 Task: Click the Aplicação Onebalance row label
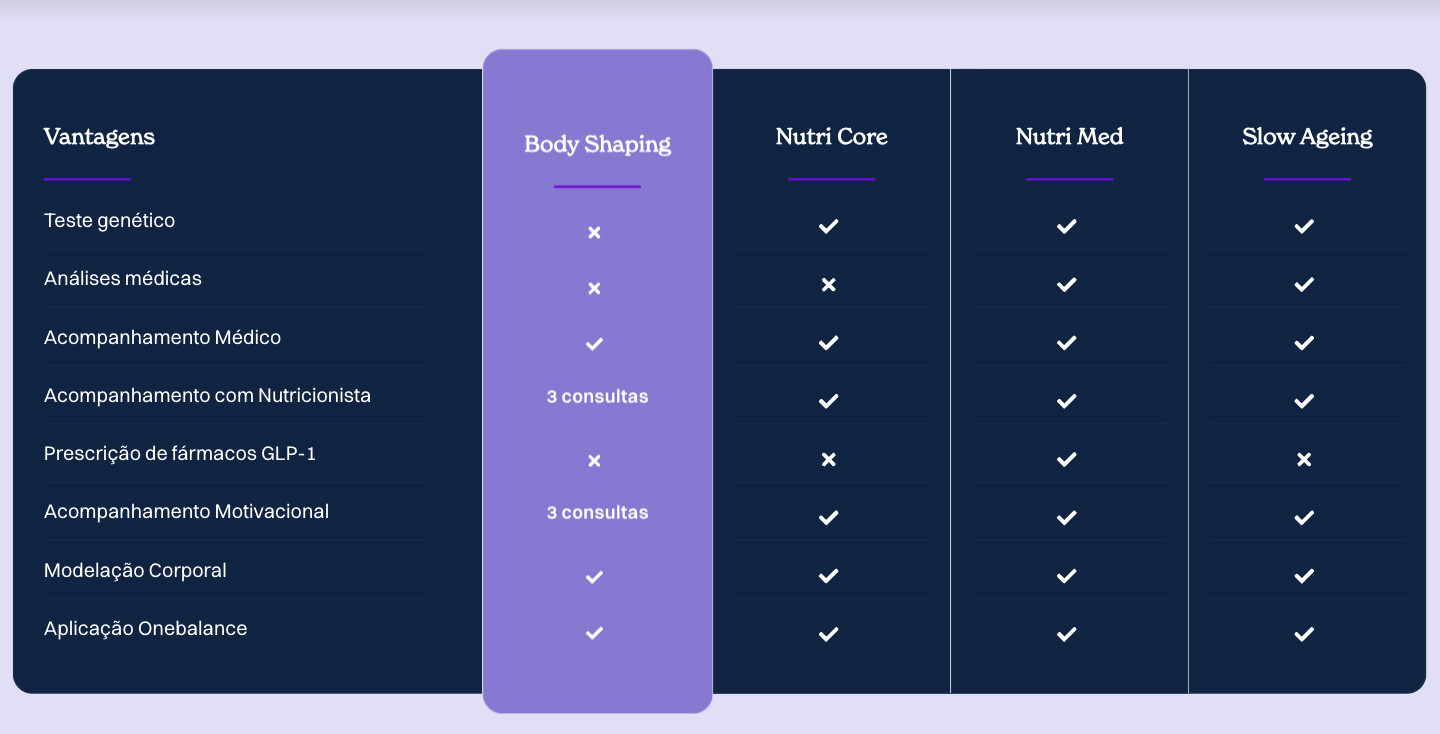tap(145, 629)
